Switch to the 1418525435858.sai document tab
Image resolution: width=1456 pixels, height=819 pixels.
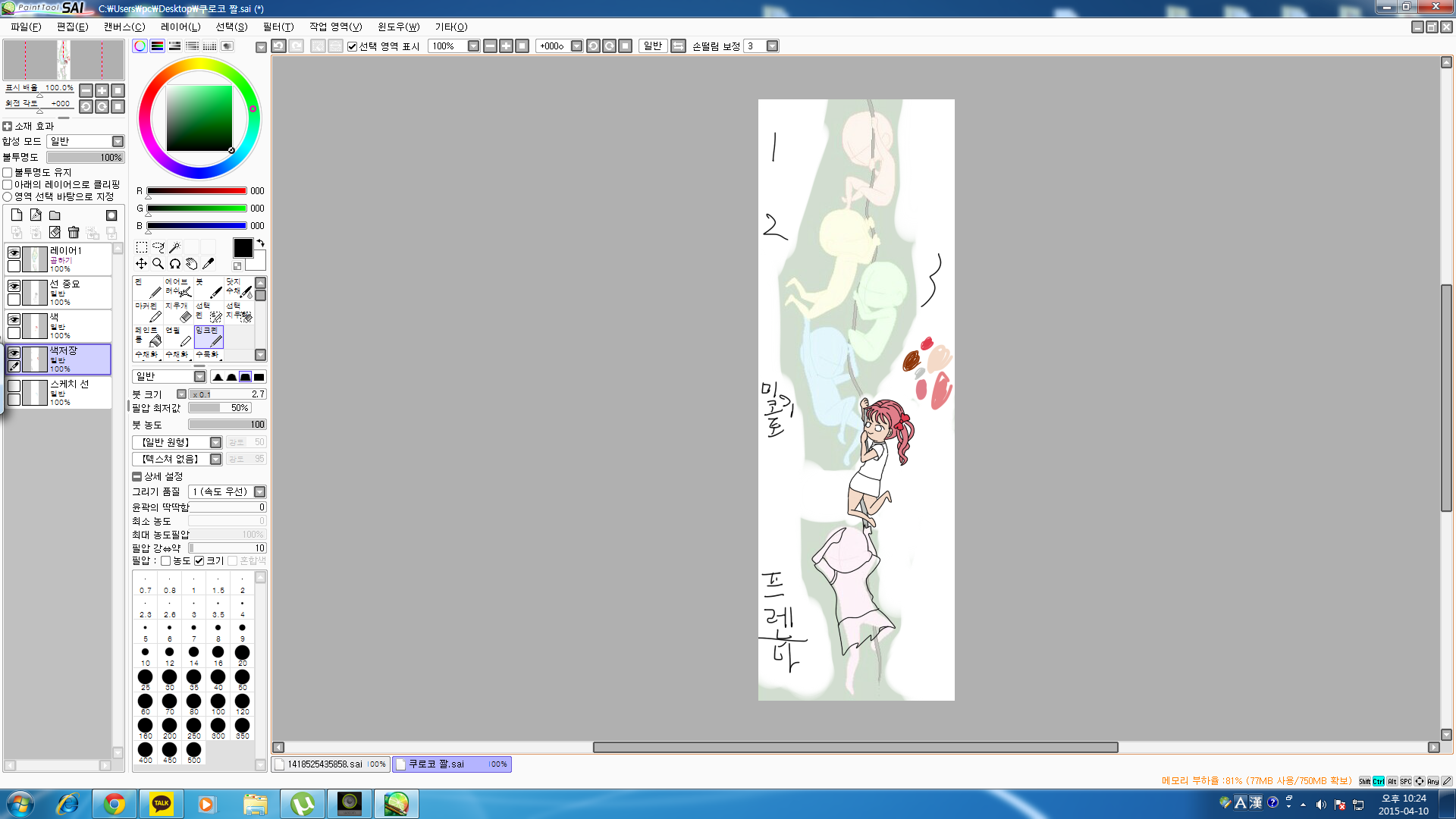325,764
